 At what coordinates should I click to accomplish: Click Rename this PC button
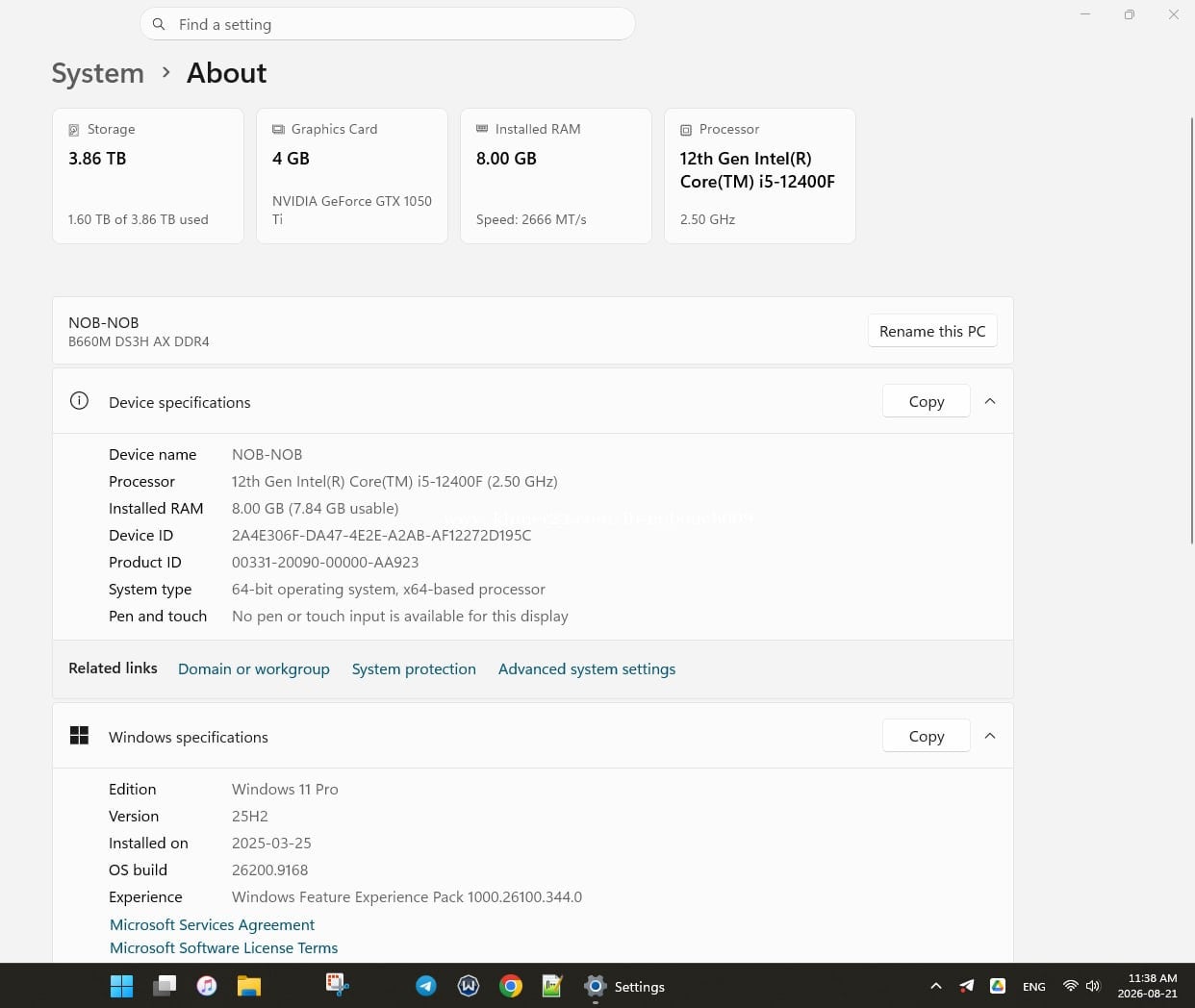coord(932,331)
